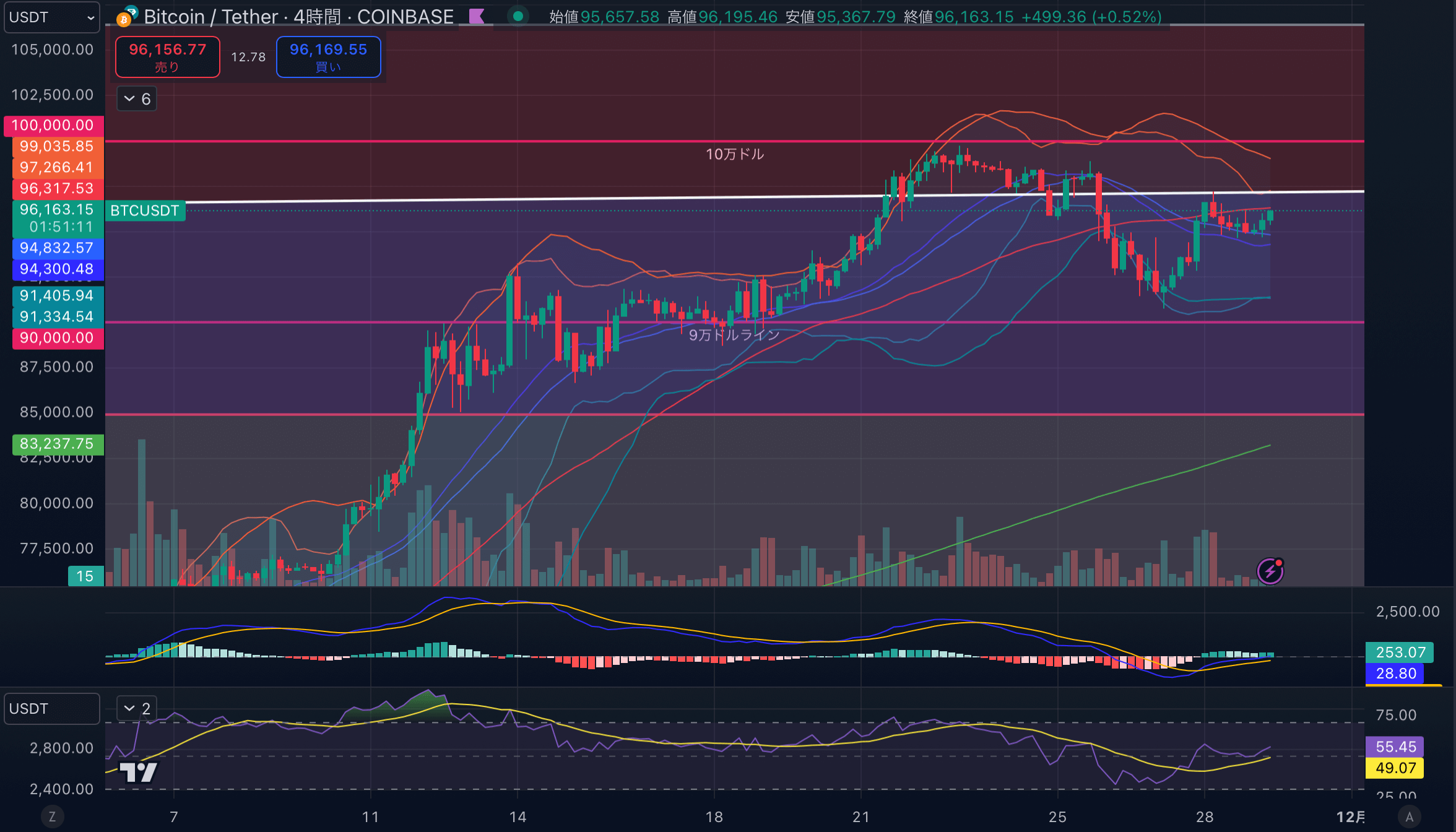
Task: Click the red 96,156.77 sell button
Action: [x=167, y=57]
